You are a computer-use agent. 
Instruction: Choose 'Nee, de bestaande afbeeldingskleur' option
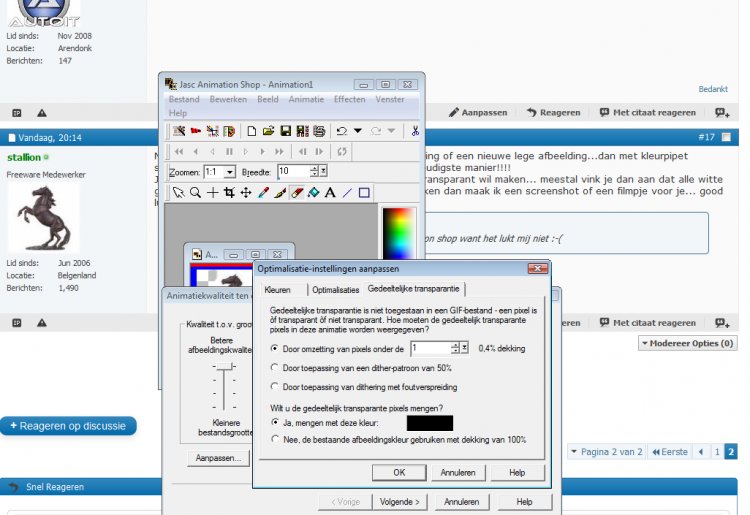275,439
